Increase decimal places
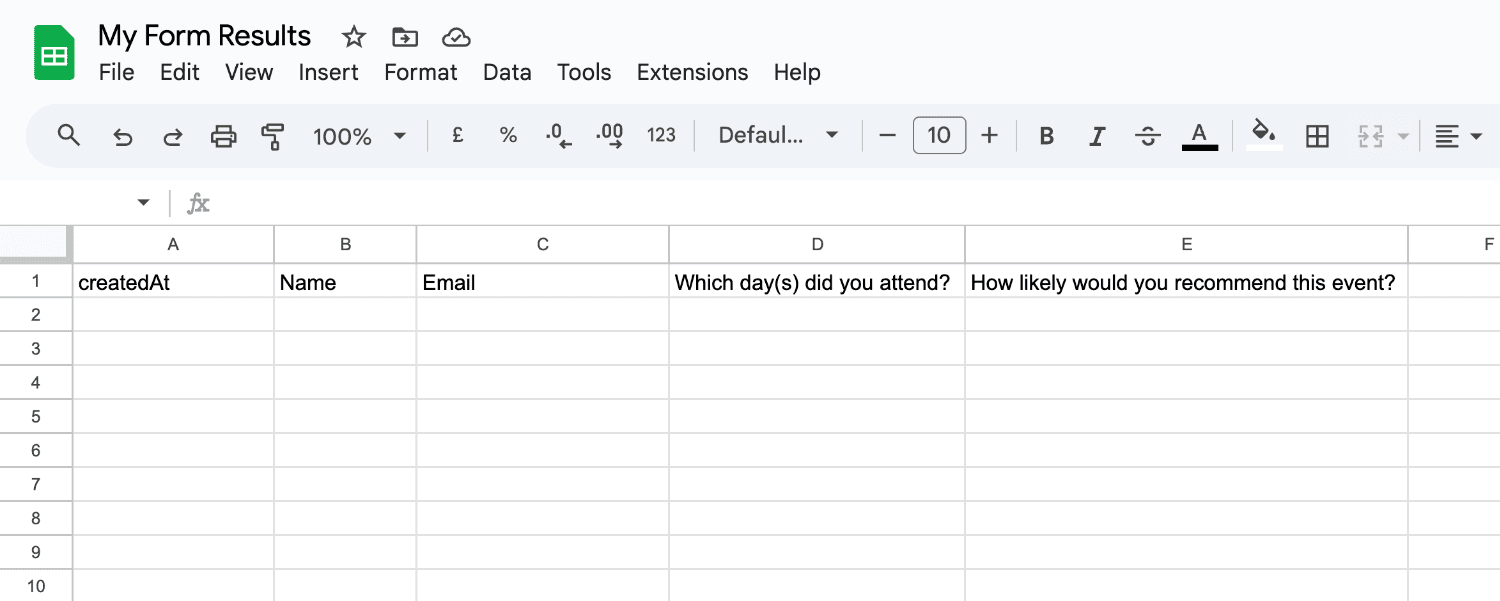Screen dimensions: 1500x601 [x=609, y=136]
